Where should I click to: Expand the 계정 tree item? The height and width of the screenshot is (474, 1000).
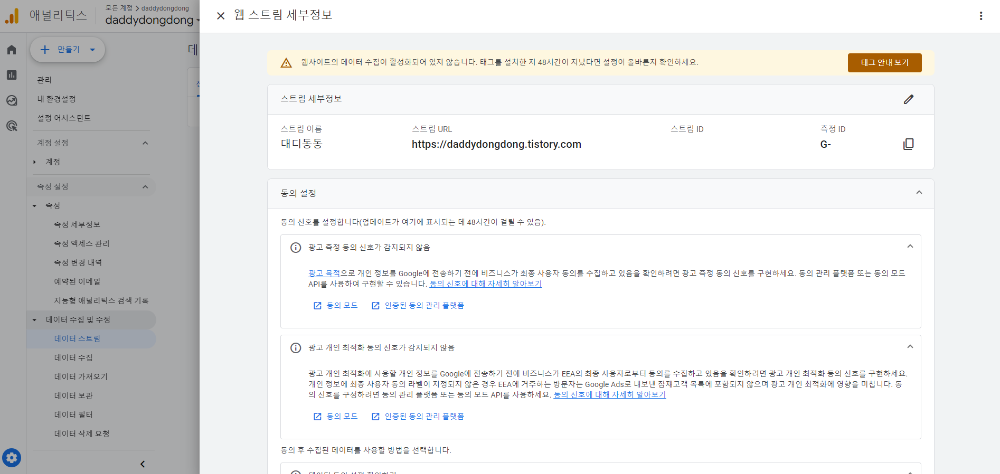[34, 162]
